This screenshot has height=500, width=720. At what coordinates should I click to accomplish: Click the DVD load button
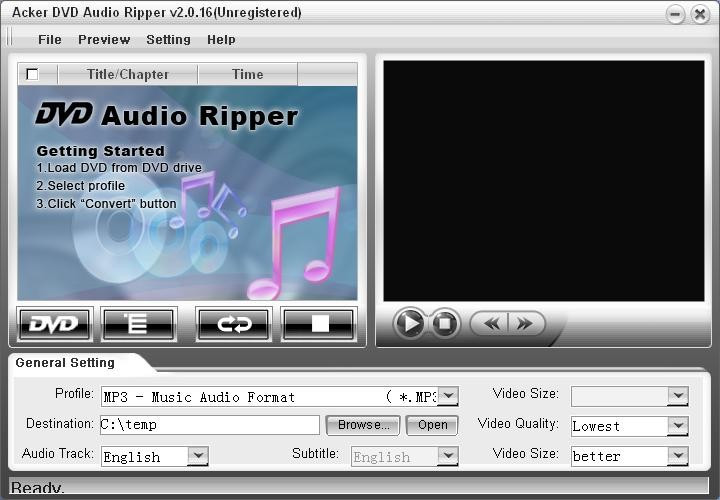pos(55,324)
